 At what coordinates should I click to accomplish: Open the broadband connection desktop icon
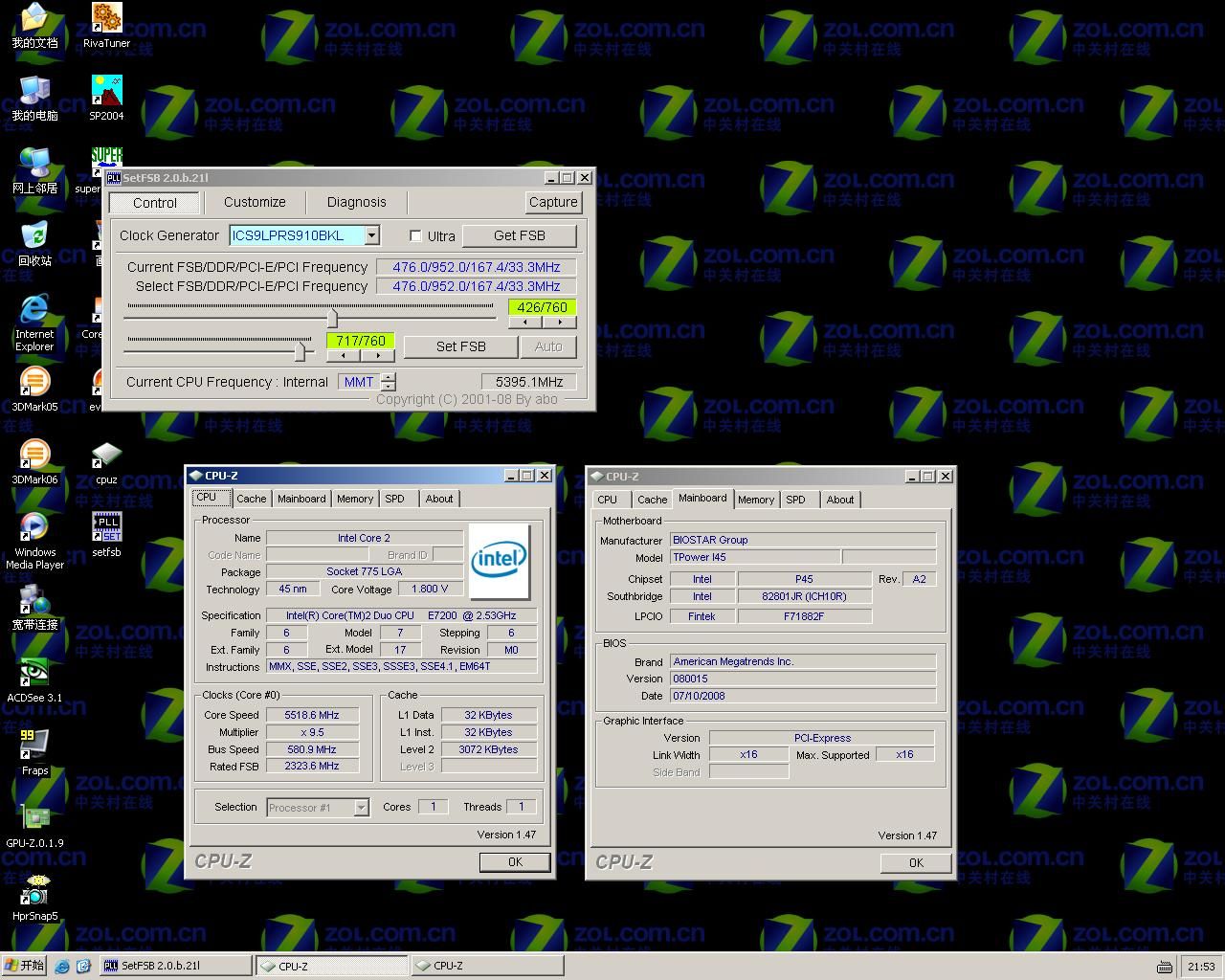[x=34, y=608]
